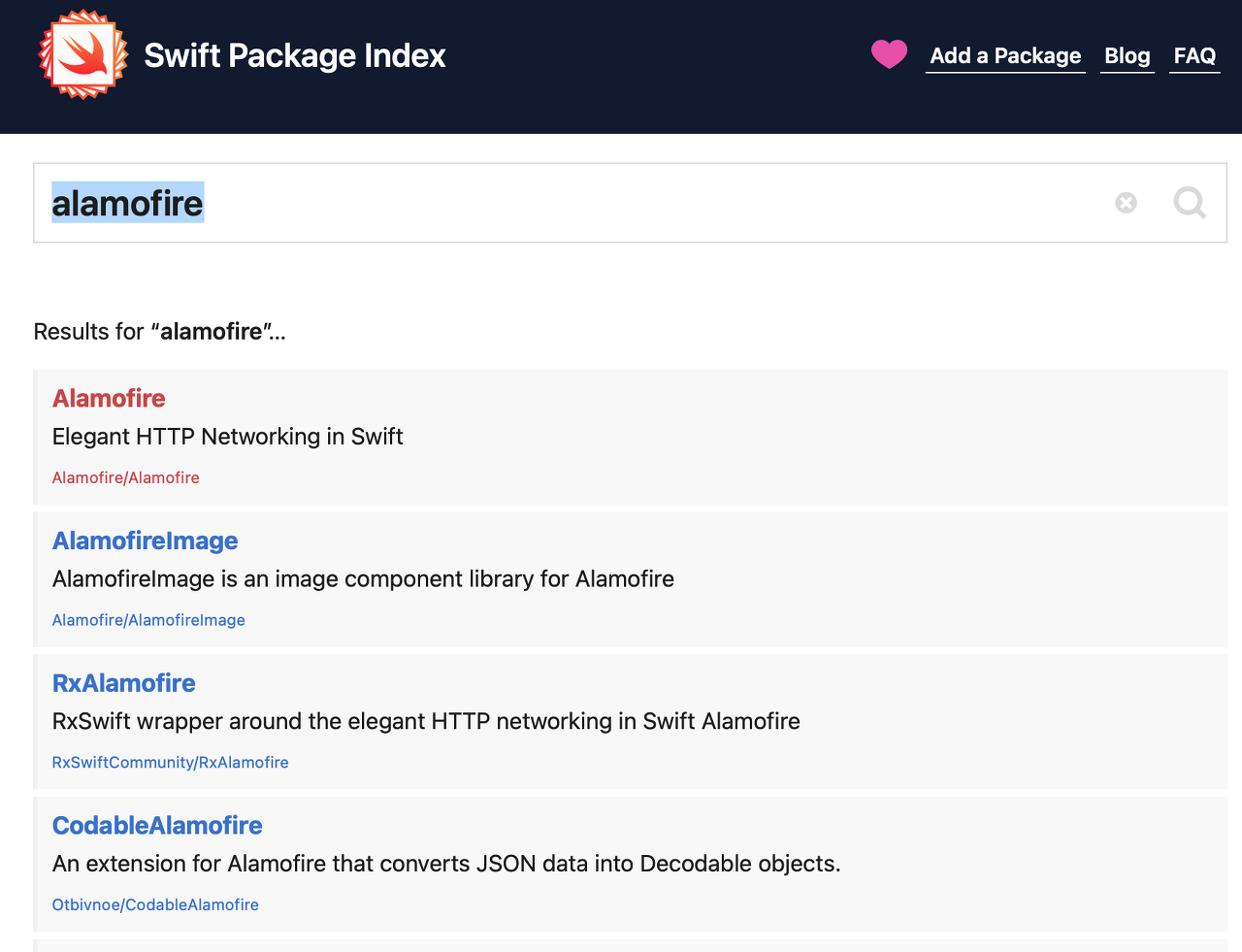Screen dimensions: 1242x952
Task: Open the Alamofire package result
Action: (x=632, y=437)
